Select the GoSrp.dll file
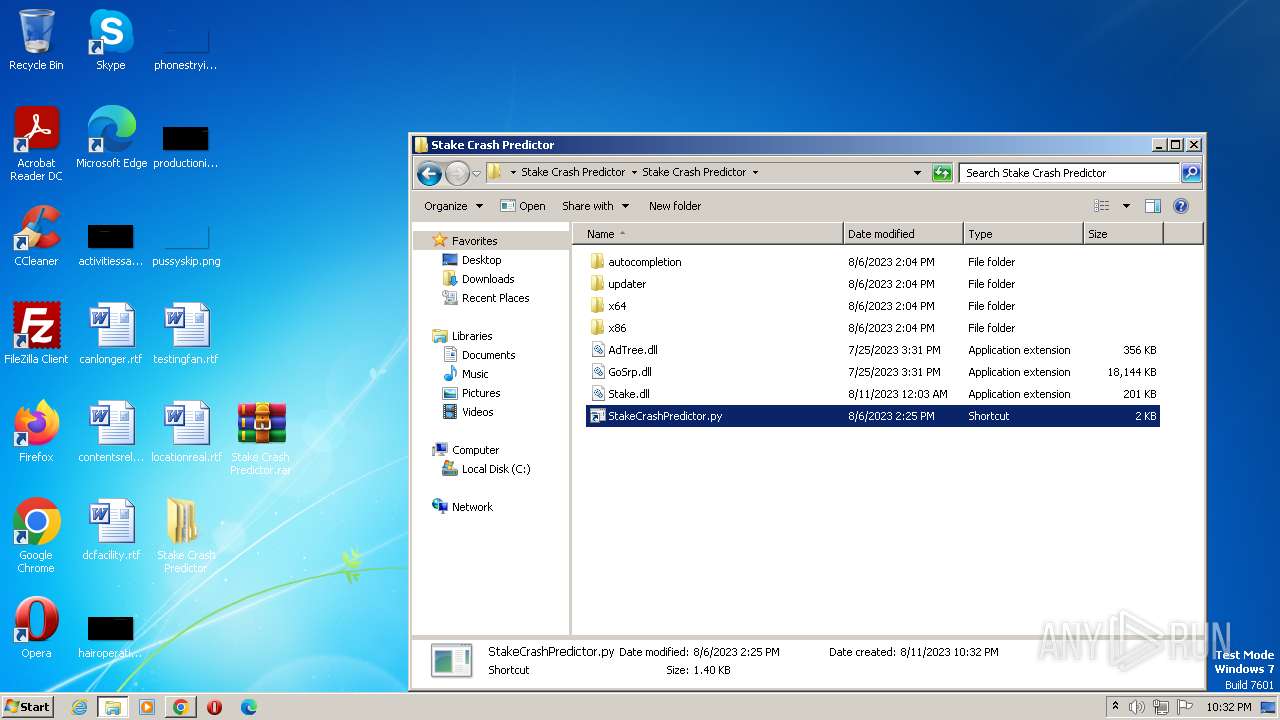The width and height of the screenshot is (1280, 720). click(x=873, y=372)
